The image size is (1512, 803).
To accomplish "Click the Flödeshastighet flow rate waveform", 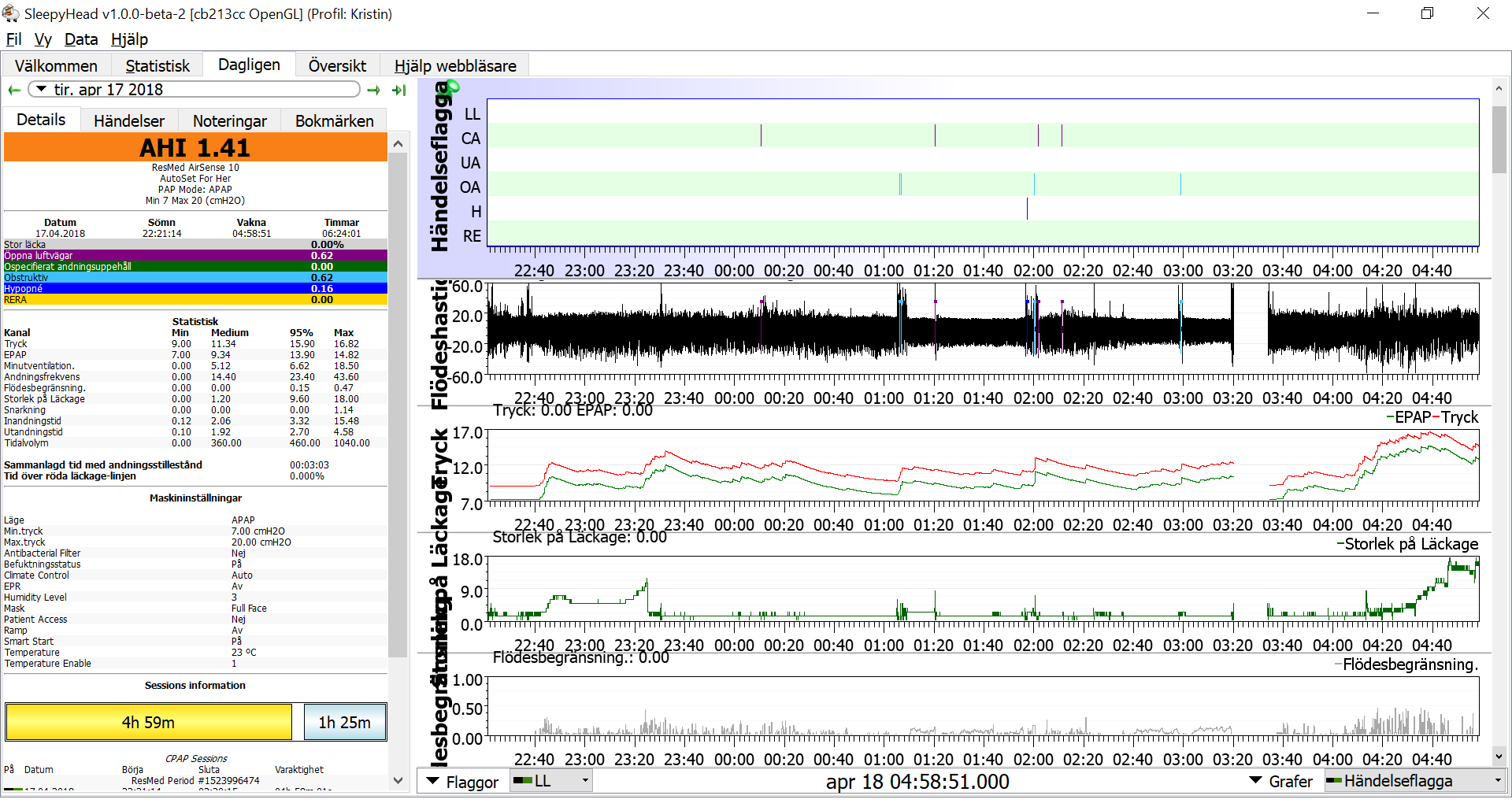I will tap(983, 329).
